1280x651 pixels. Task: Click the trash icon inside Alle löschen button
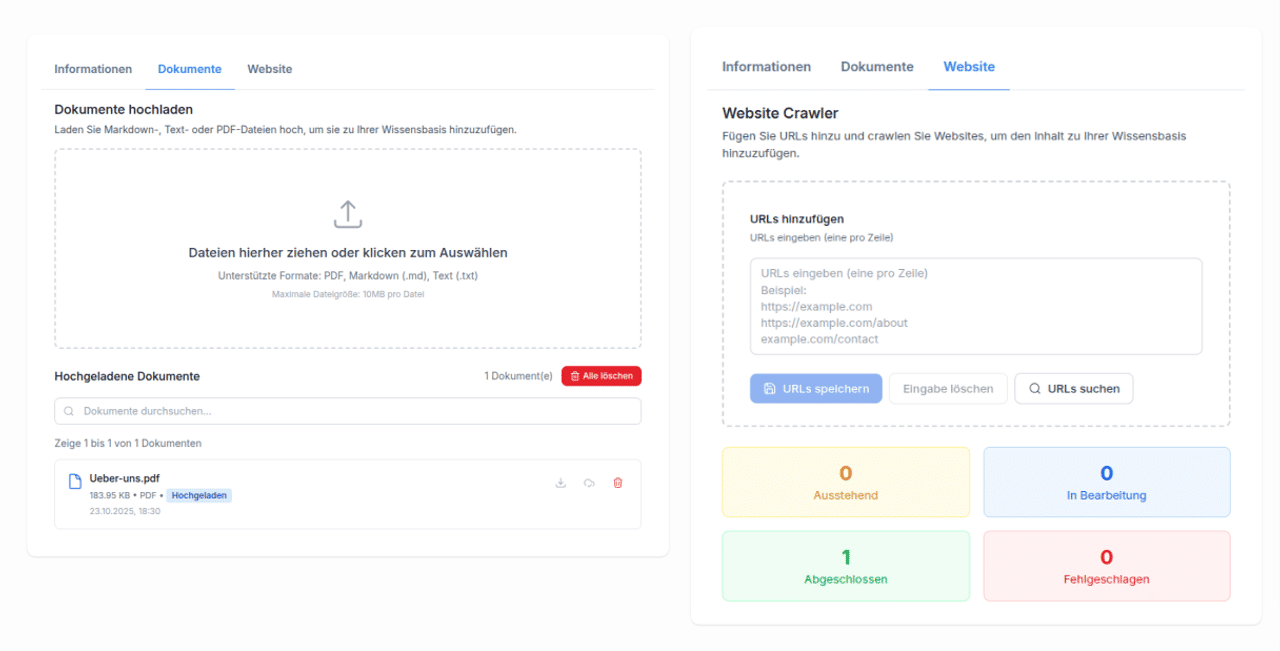(575, 375)
